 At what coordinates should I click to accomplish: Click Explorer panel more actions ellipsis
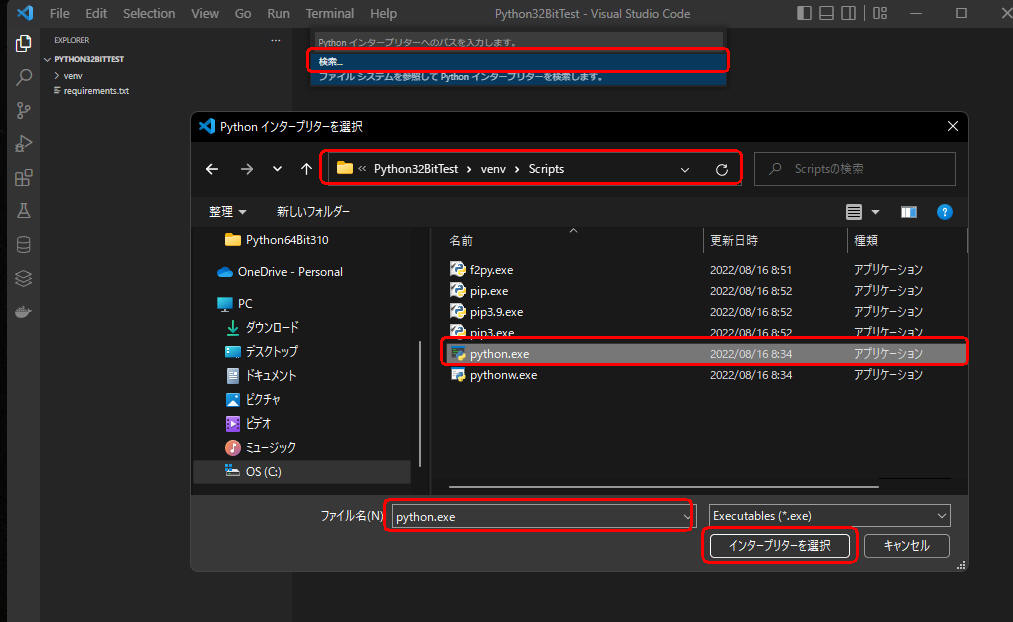[276, 40]
